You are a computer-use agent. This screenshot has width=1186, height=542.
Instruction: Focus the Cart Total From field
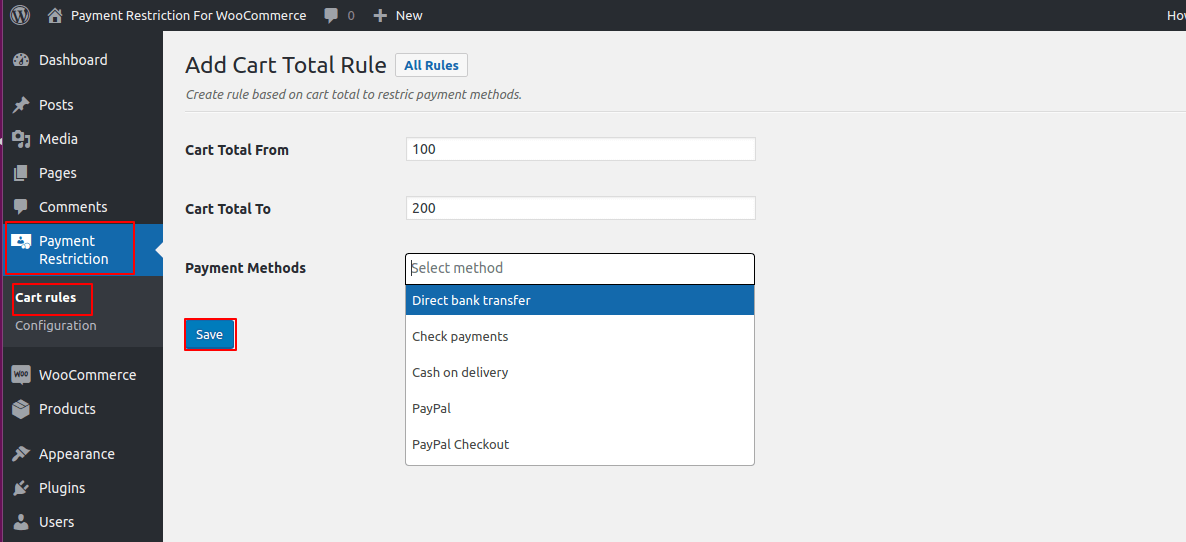580,149
